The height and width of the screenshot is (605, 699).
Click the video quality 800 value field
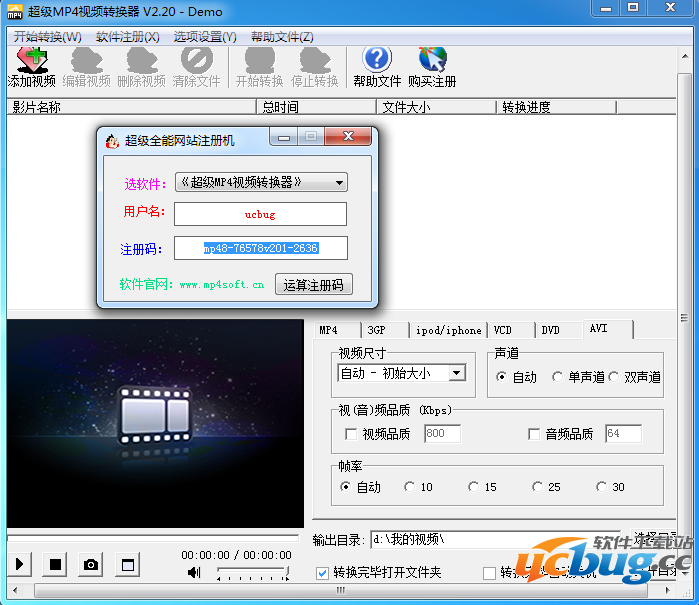pos(443,433)
